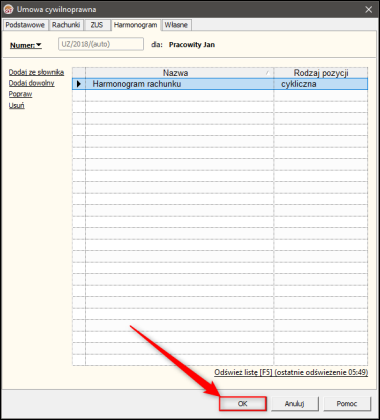Click the application icon in title bar

[x=8, y=9]
